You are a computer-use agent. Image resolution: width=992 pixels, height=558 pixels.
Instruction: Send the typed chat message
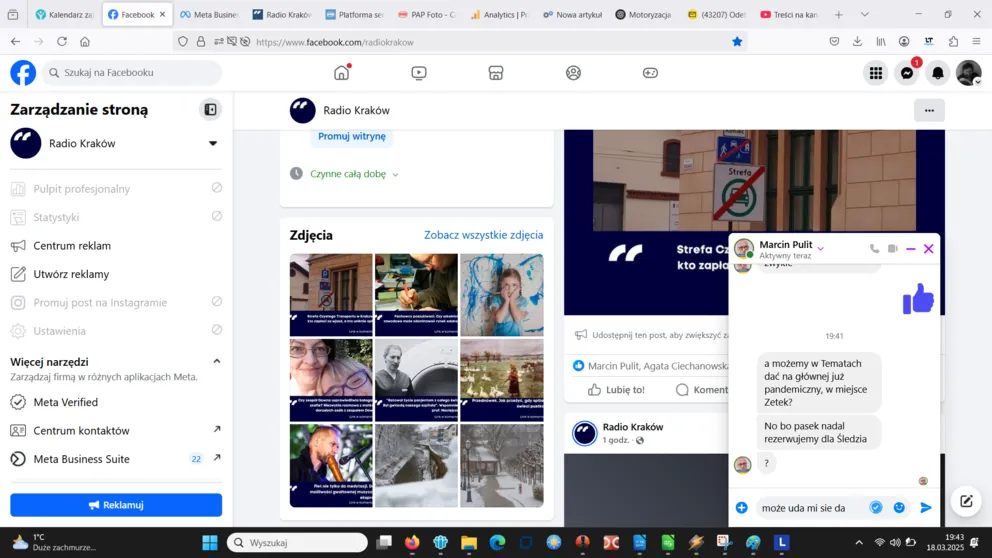pos(926,507)
